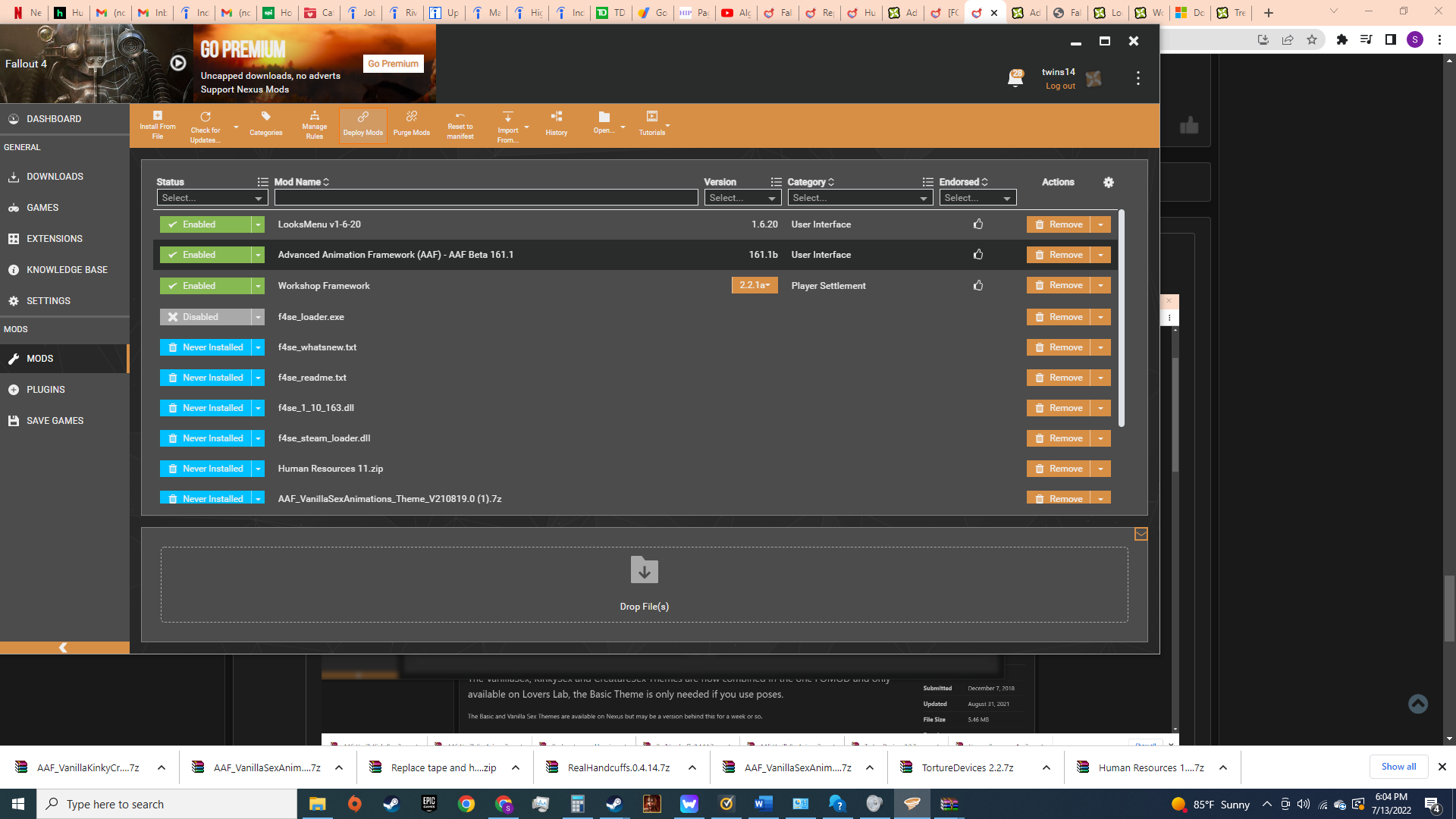Open the notifications bell in Vortex
1456x819 pixels.
(x=1015, y=78)
